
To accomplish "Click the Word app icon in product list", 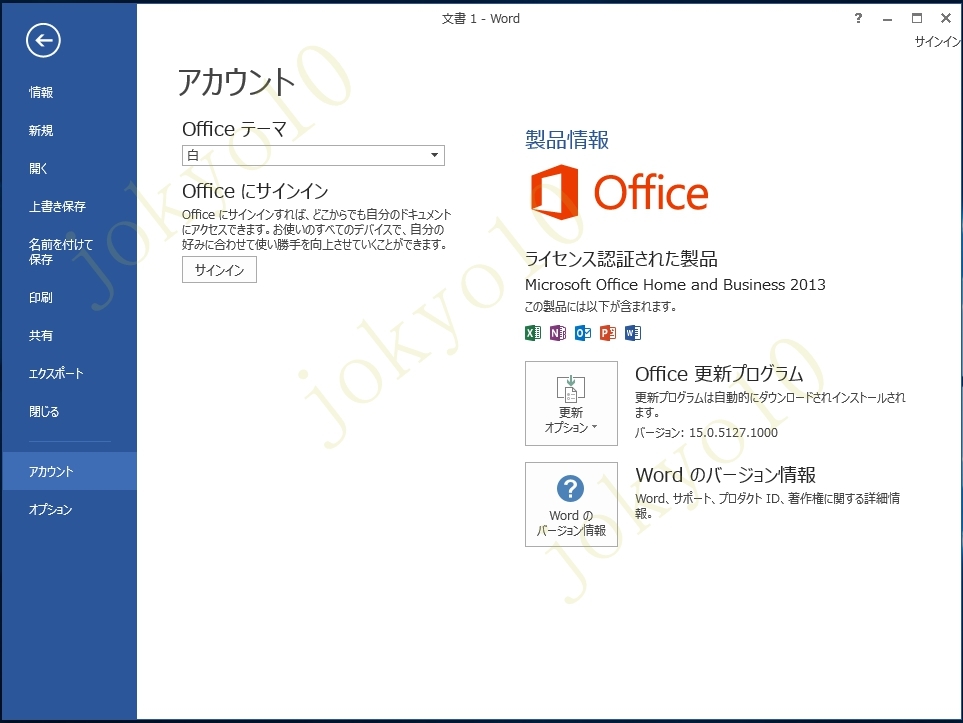I will click(x=633, y=332).
